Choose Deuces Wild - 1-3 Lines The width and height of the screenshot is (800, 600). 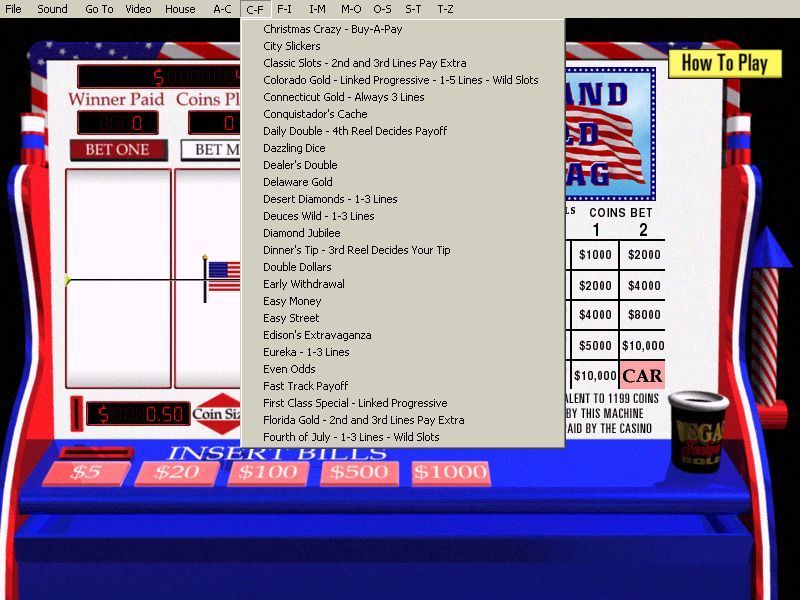click(x=318, y=216)
